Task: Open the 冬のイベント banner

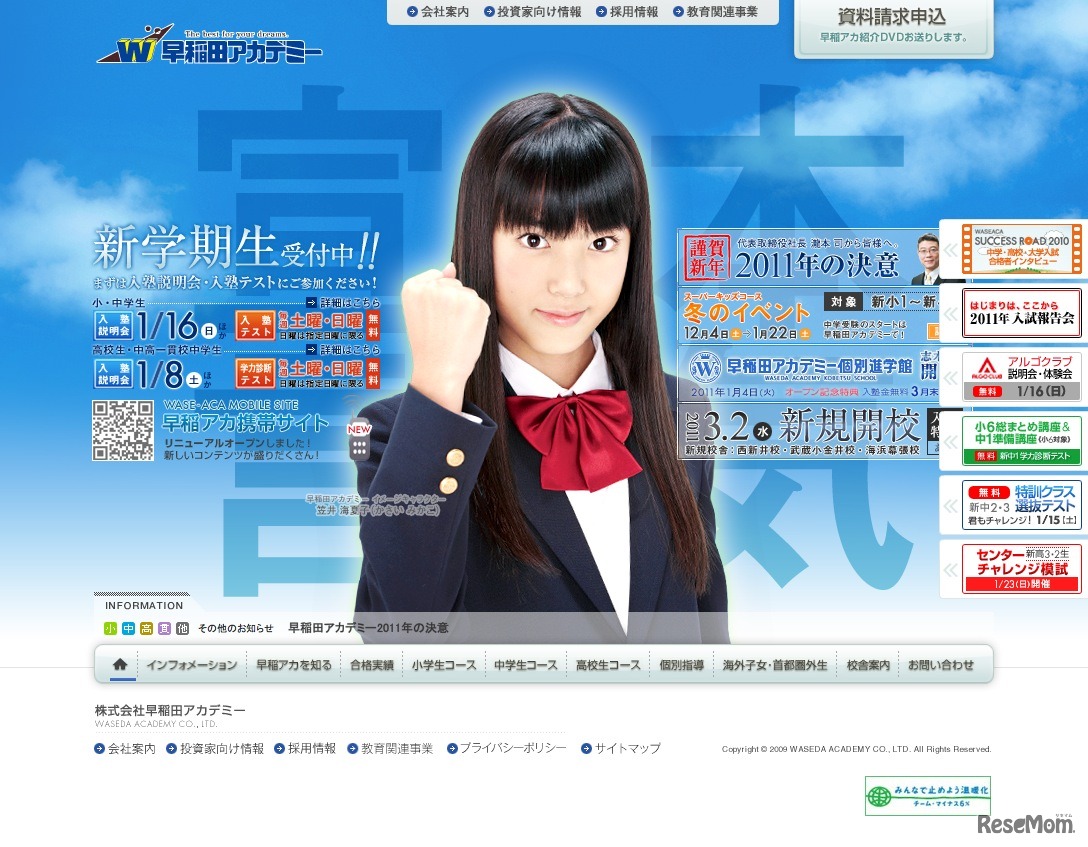Action: pos(809,316)
